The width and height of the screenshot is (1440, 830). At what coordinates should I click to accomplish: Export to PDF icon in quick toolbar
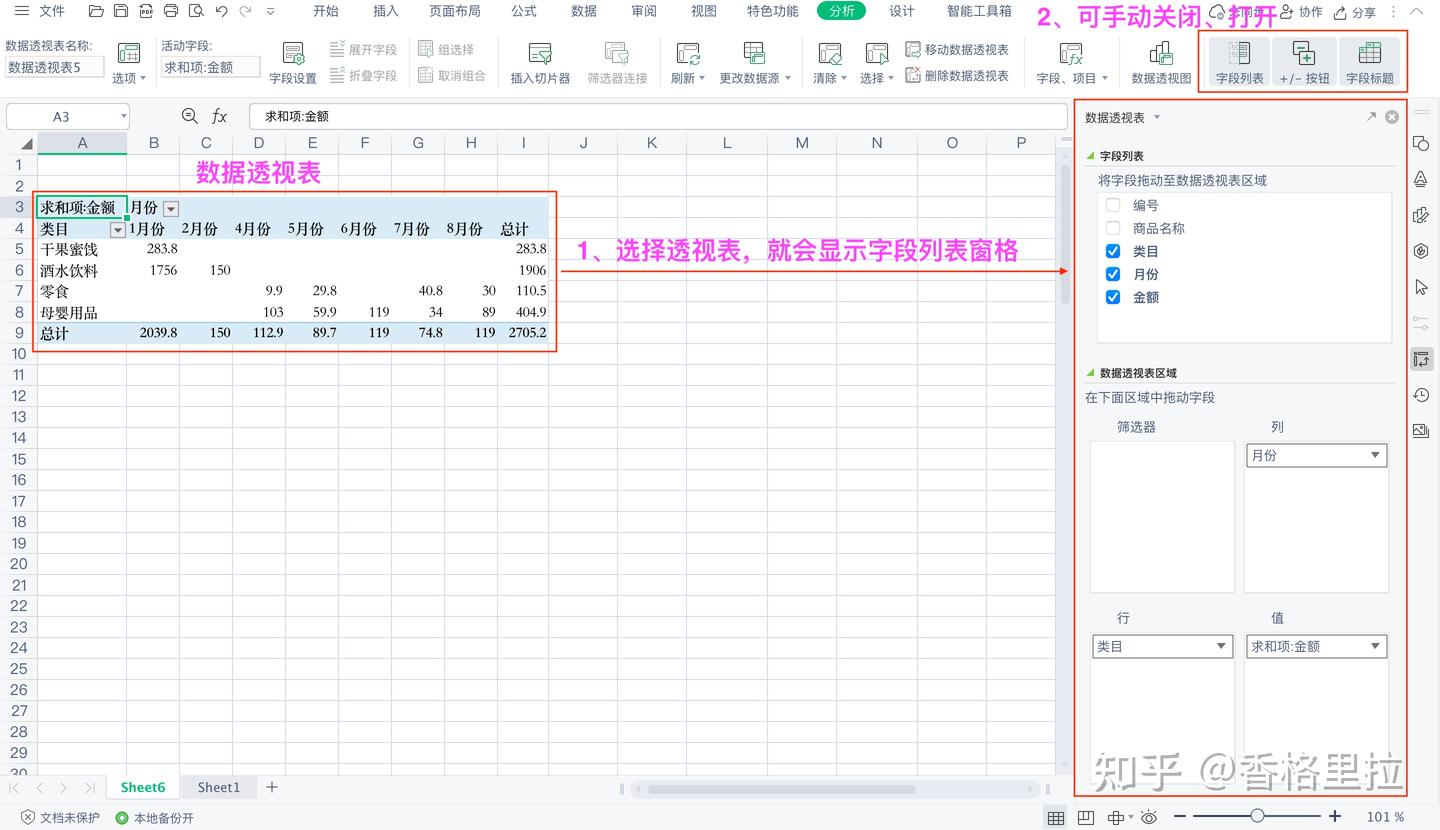click(x=146, y=12)
